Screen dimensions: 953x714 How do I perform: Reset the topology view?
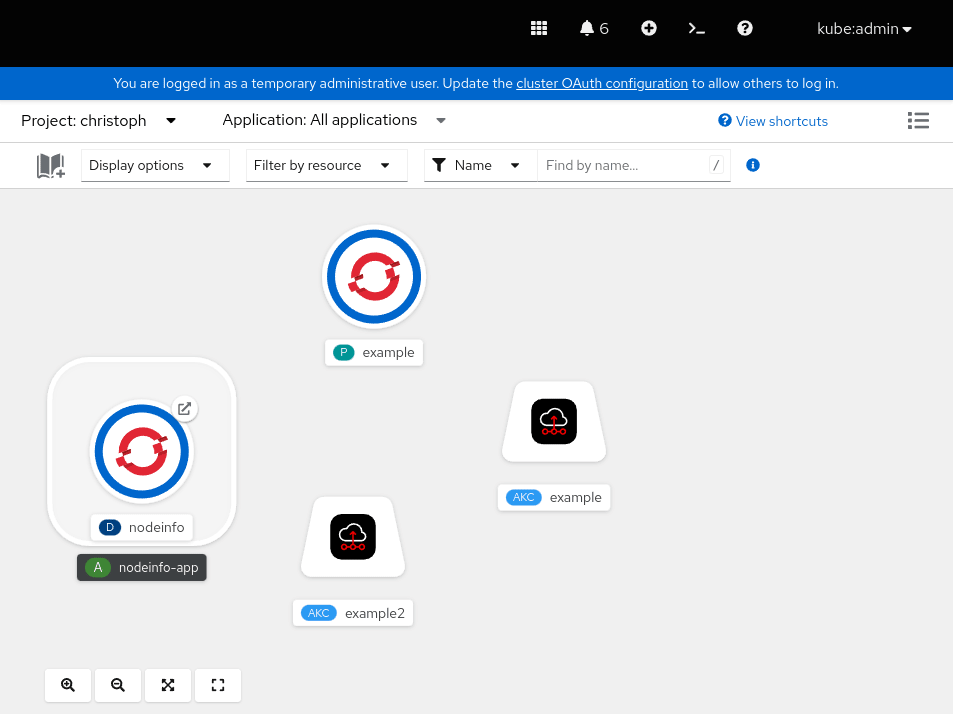(x=218, y=685)
